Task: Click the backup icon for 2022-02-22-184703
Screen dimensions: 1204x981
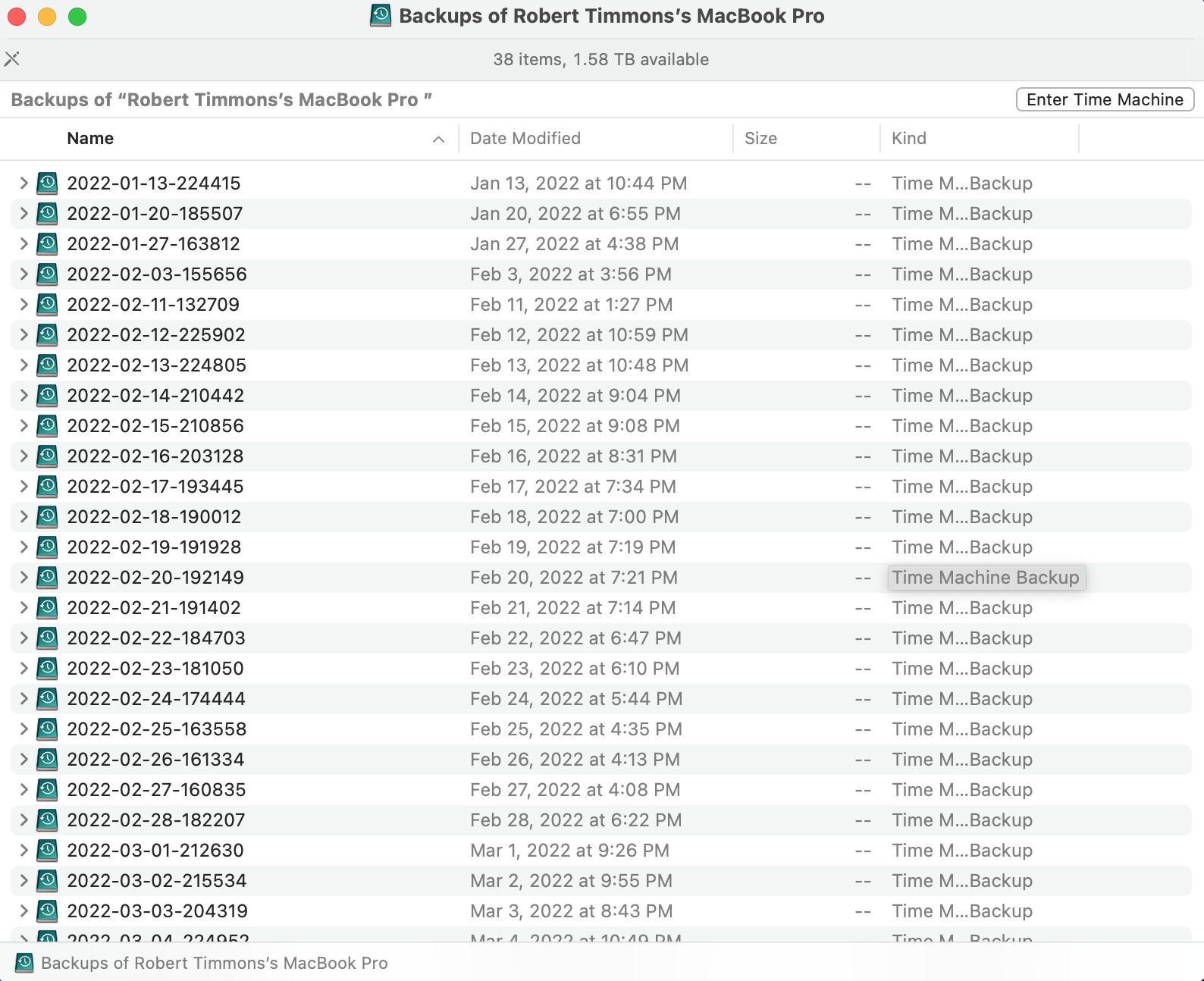Action: (x=47, y=638)
